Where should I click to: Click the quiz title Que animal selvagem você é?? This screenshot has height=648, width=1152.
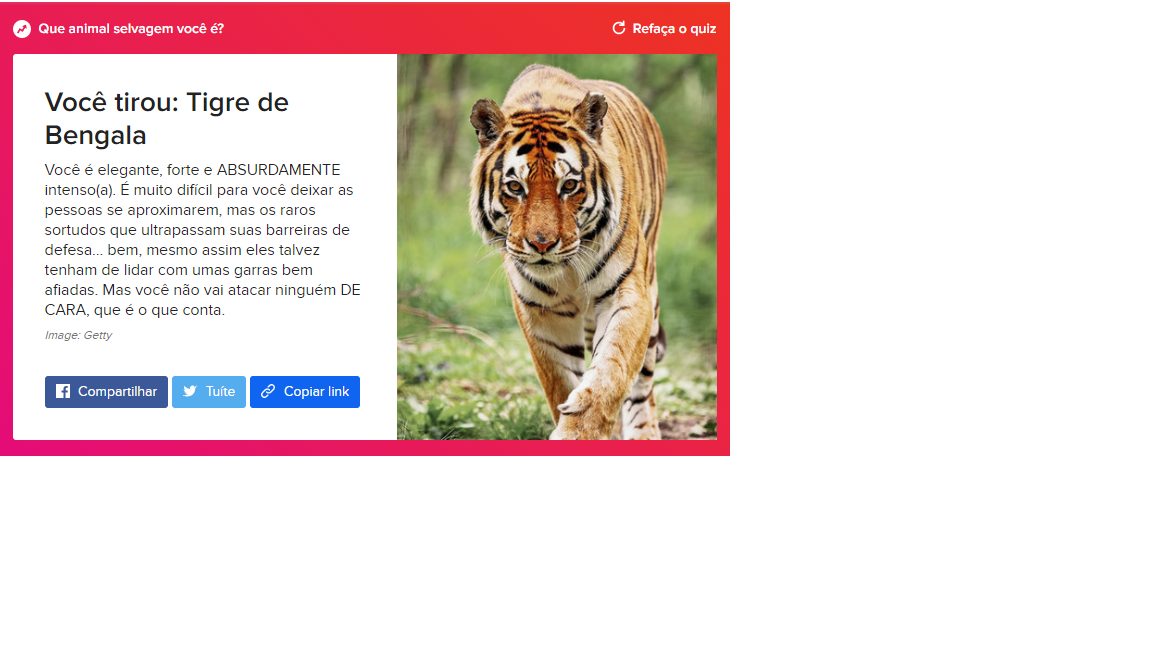pos(131,29)
